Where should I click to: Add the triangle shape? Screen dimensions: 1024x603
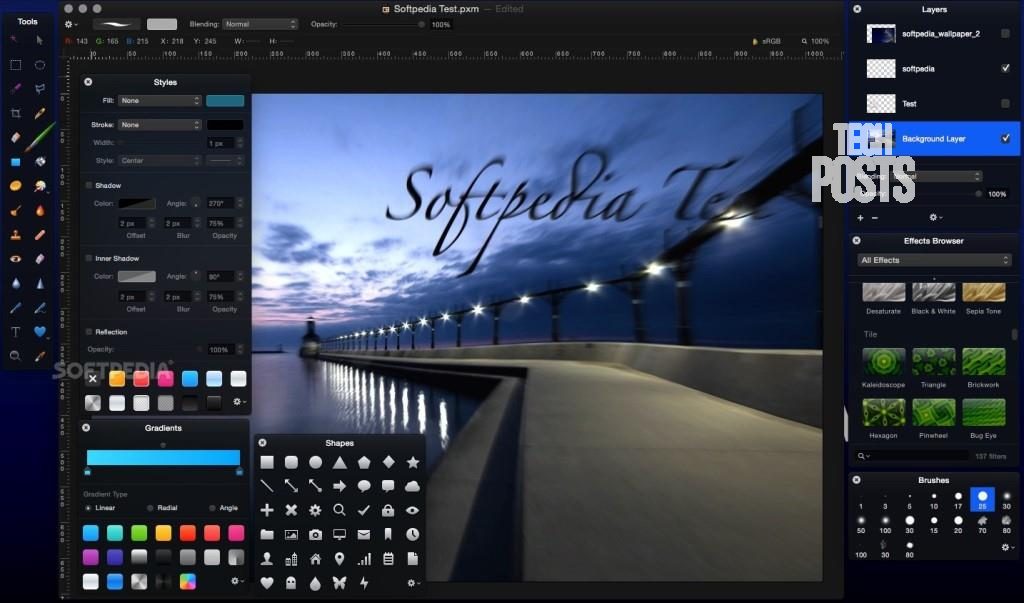point(340,463)
